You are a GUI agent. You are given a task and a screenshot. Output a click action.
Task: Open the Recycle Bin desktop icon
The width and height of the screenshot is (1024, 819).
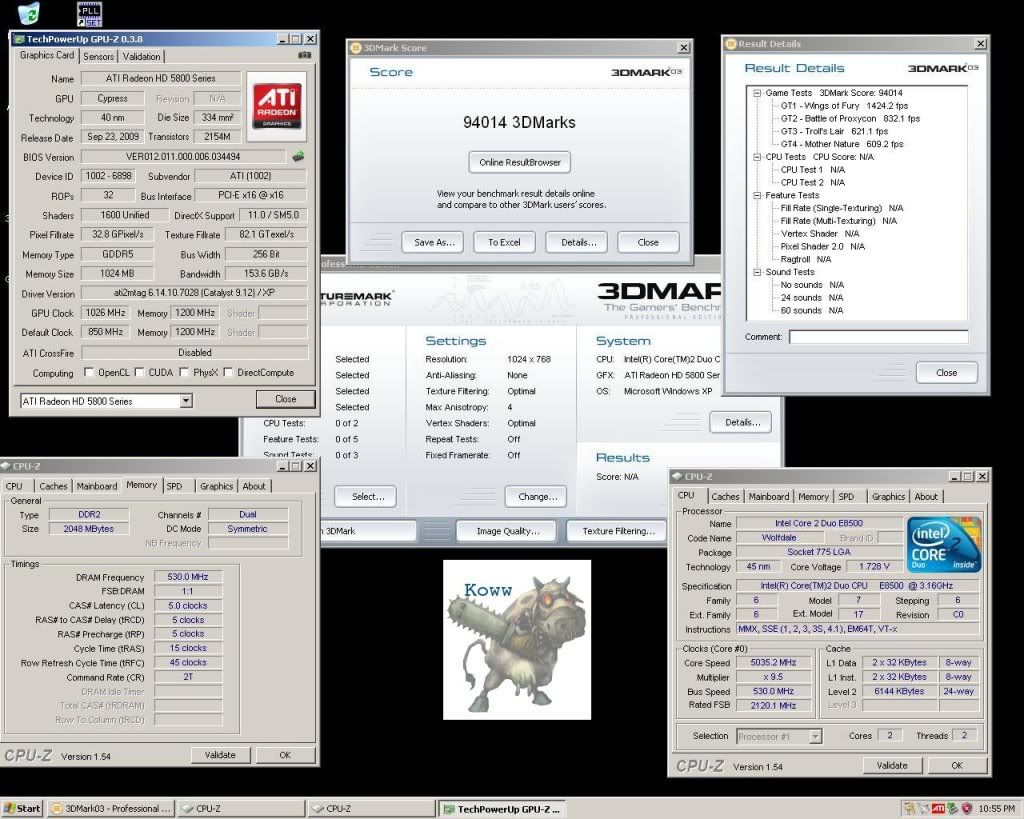click(29, 13)
